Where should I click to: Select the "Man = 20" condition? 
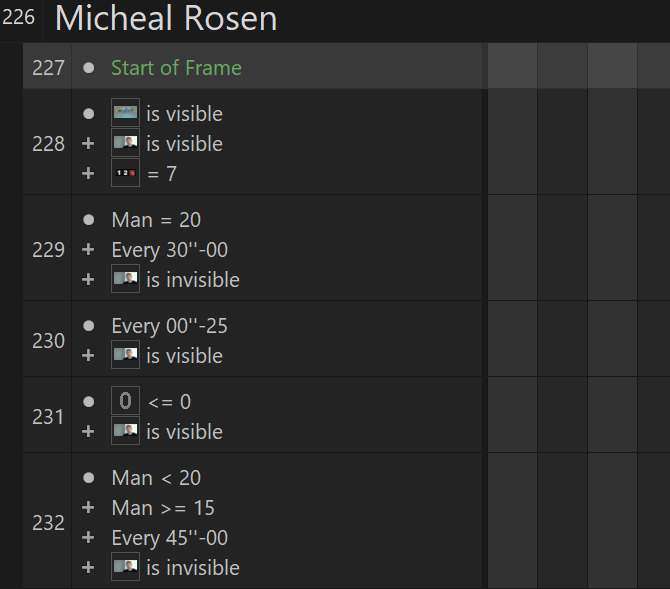click(x=156, y=220)
